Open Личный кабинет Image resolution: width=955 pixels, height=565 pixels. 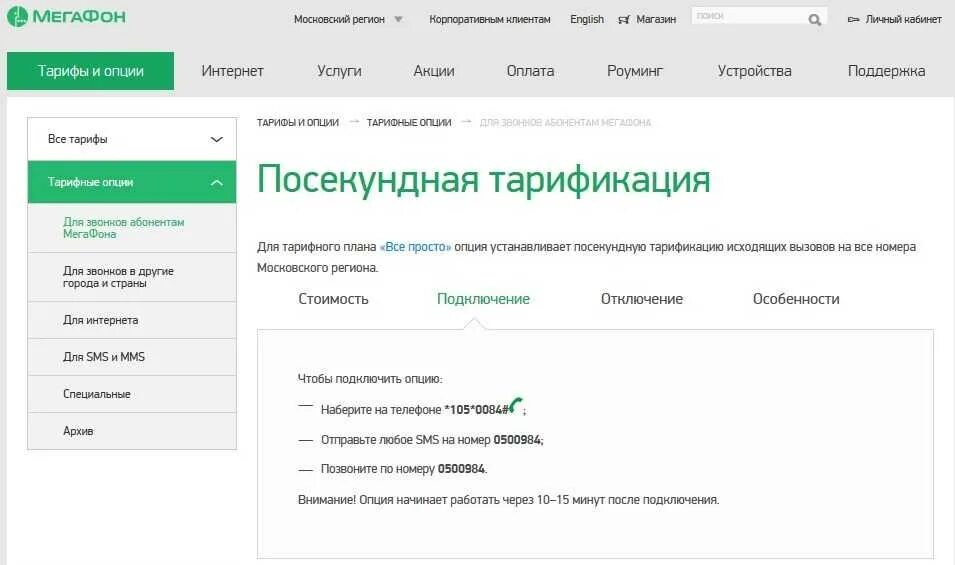tap(903, 19)
